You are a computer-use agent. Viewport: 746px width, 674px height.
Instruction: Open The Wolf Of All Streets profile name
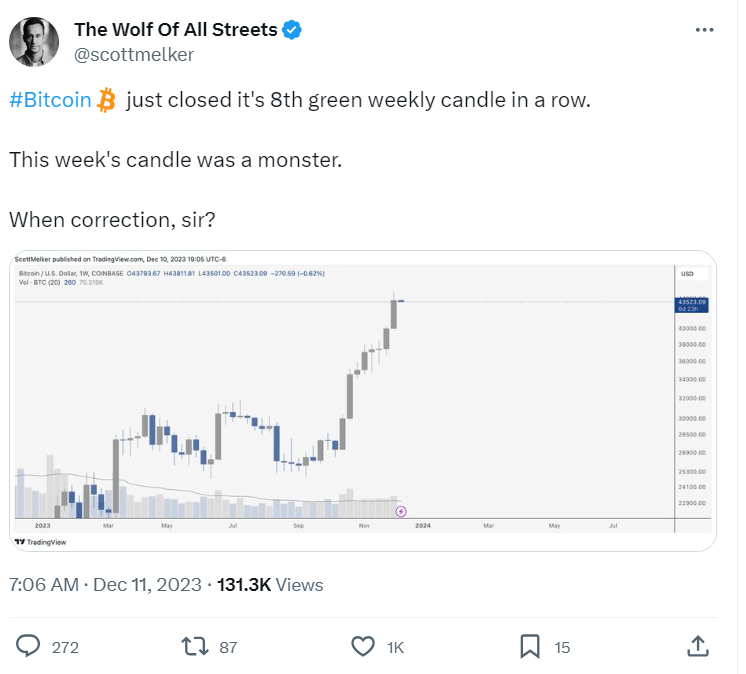(x=175, y=30)
